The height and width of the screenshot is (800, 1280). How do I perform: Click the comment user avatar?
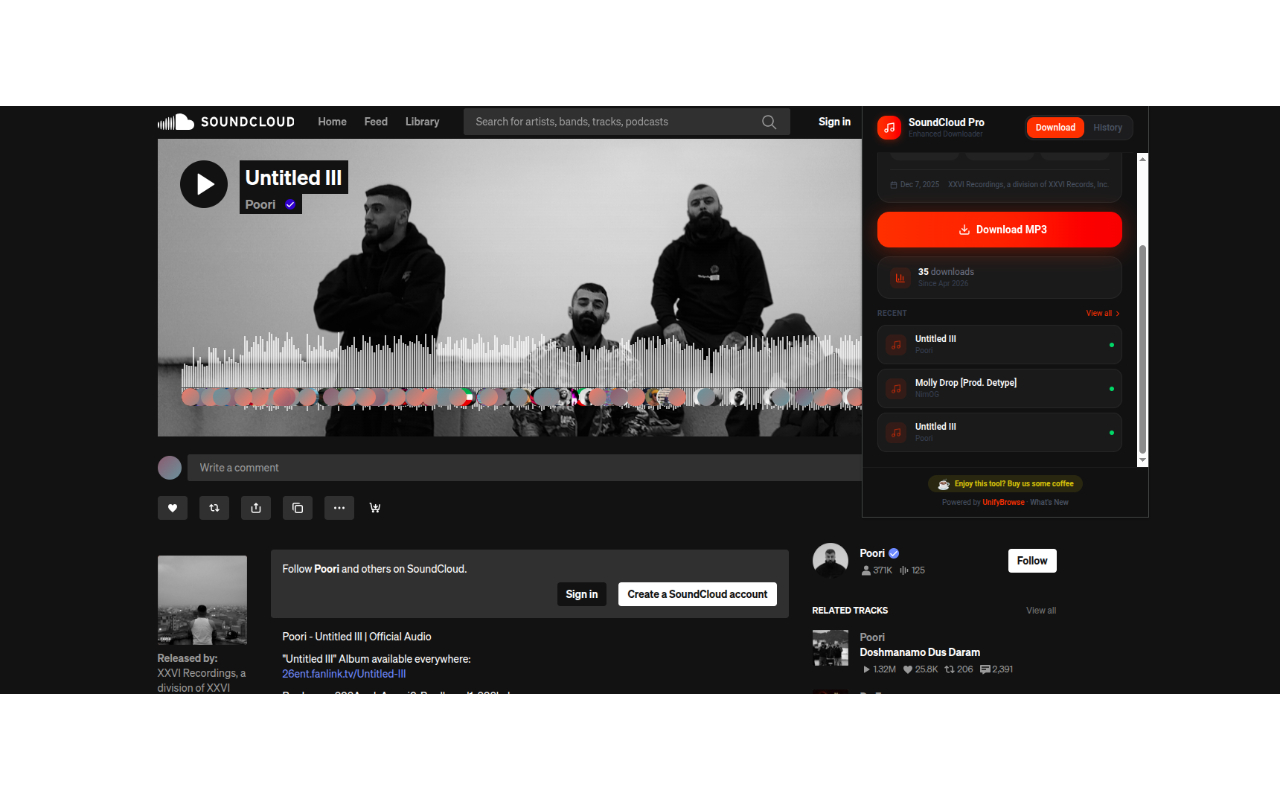tap(170, 468)
